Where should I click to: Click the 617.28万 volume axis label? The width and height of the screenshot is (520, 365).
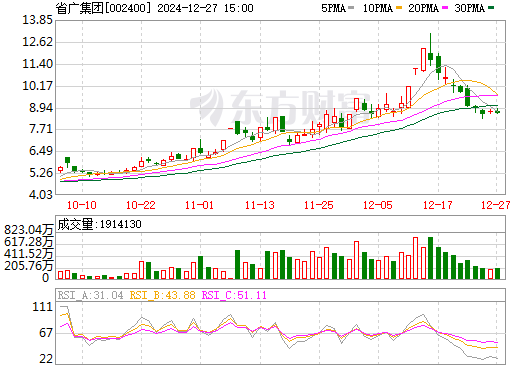pos(29,242)
